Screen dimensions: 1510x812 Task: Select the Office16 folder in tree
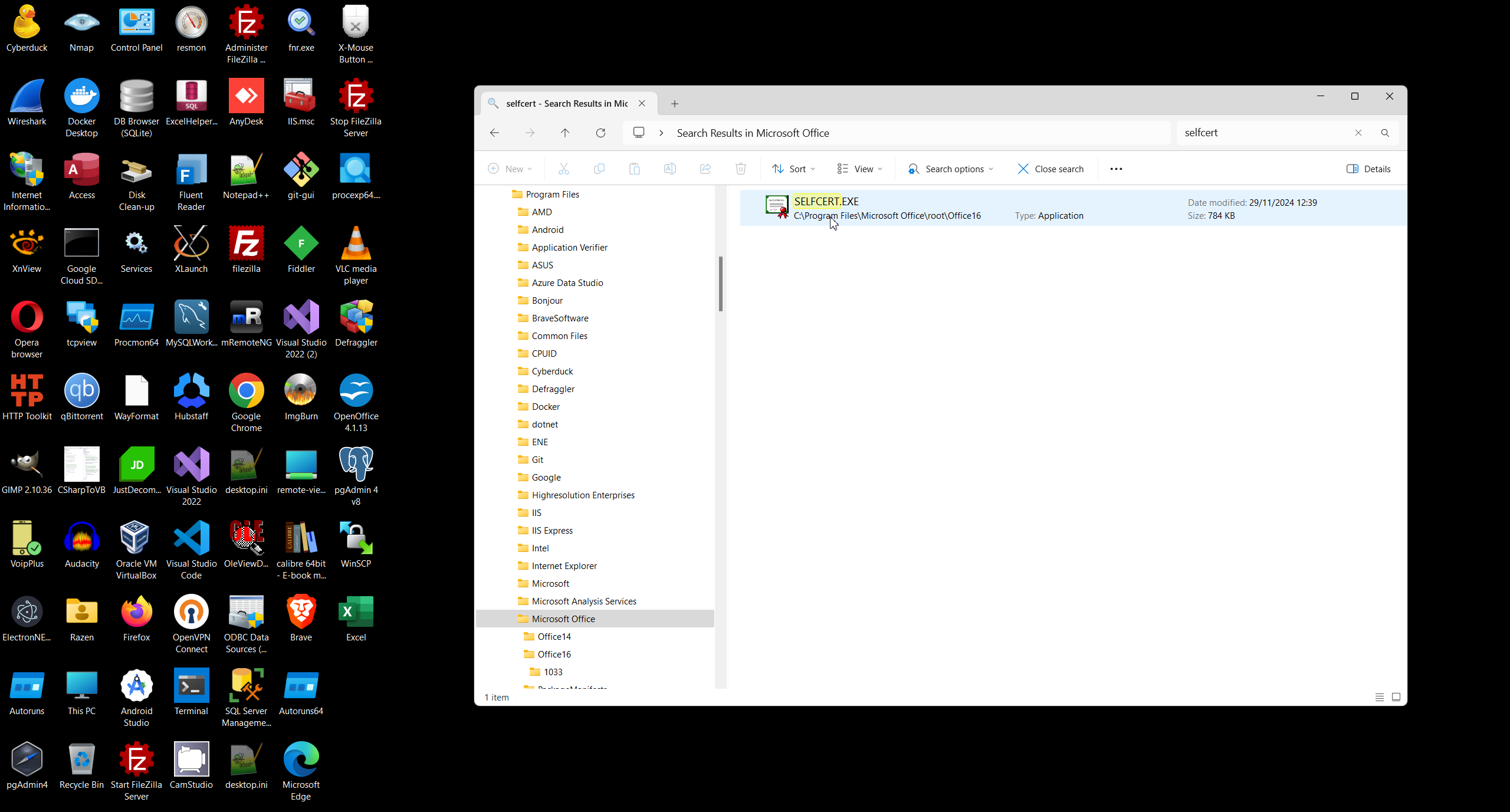tap(554, 654)
